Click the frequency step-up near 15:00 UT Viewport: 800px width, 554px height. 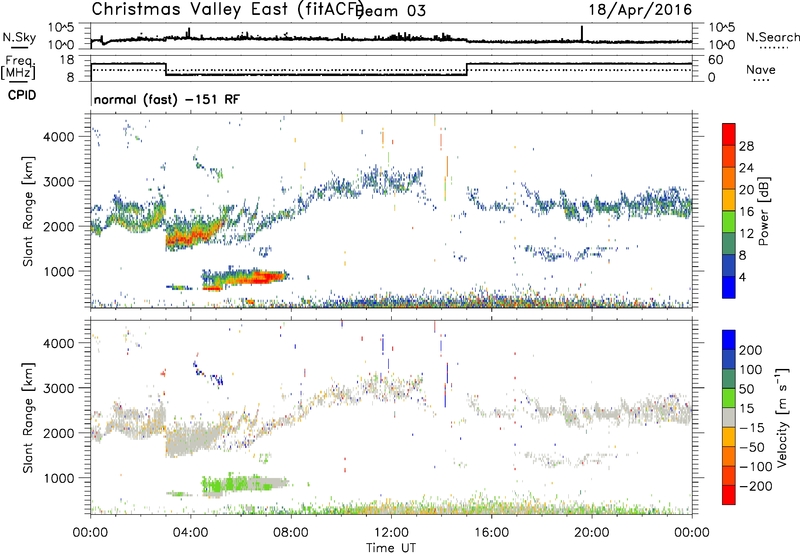467,69
